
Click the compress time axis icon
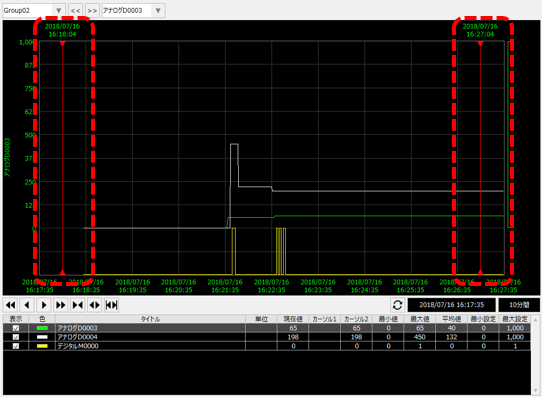78,305
